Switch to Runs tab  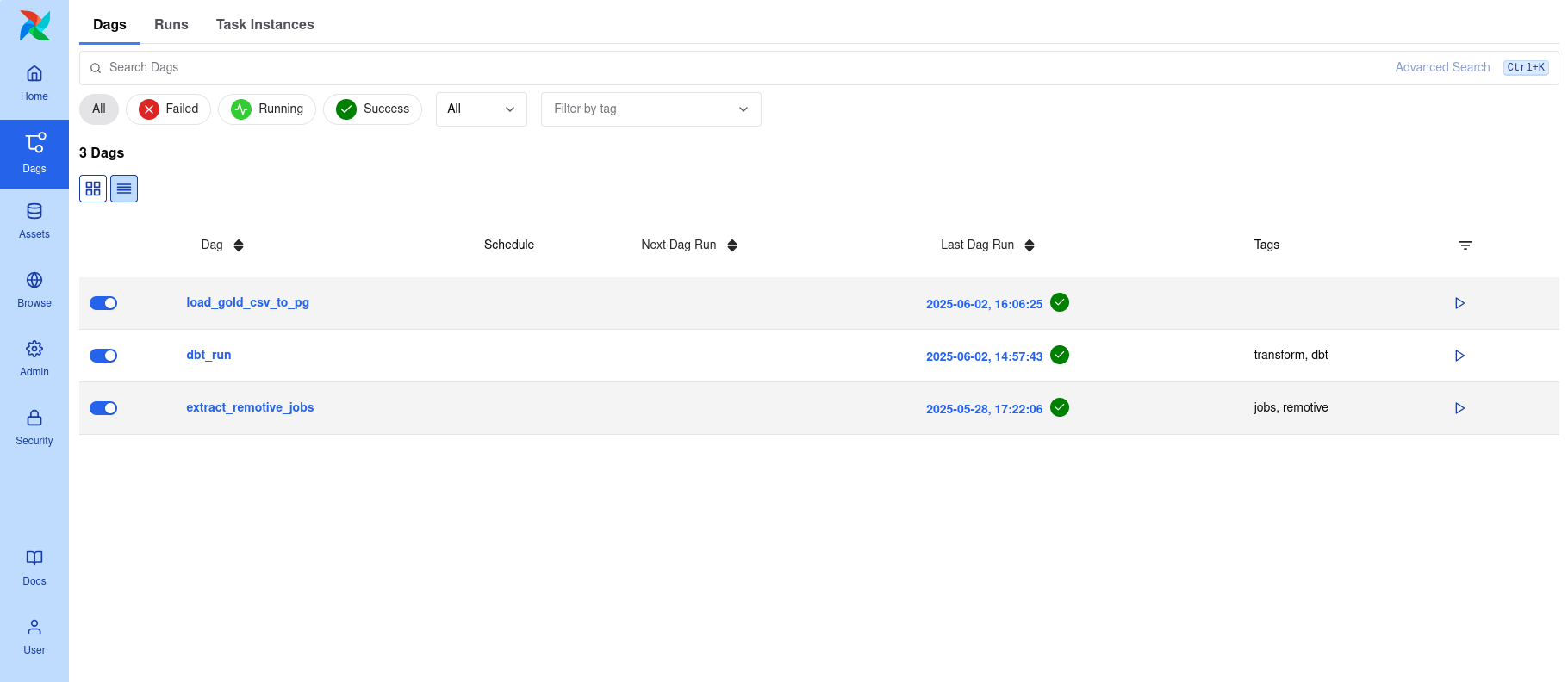pos(171,24)
